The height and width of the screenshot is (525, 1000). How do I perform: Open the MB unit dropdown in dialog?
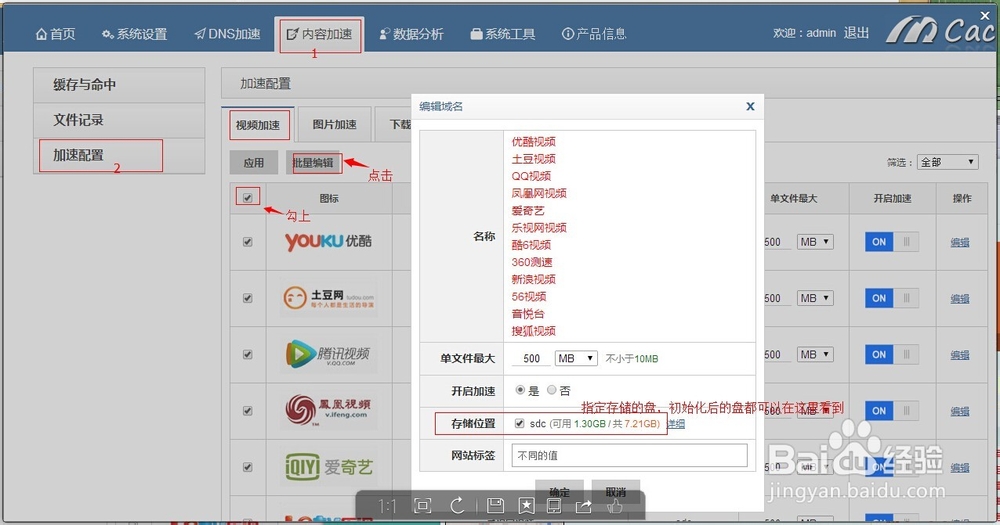pyautogui.click(x=576, y=359)
